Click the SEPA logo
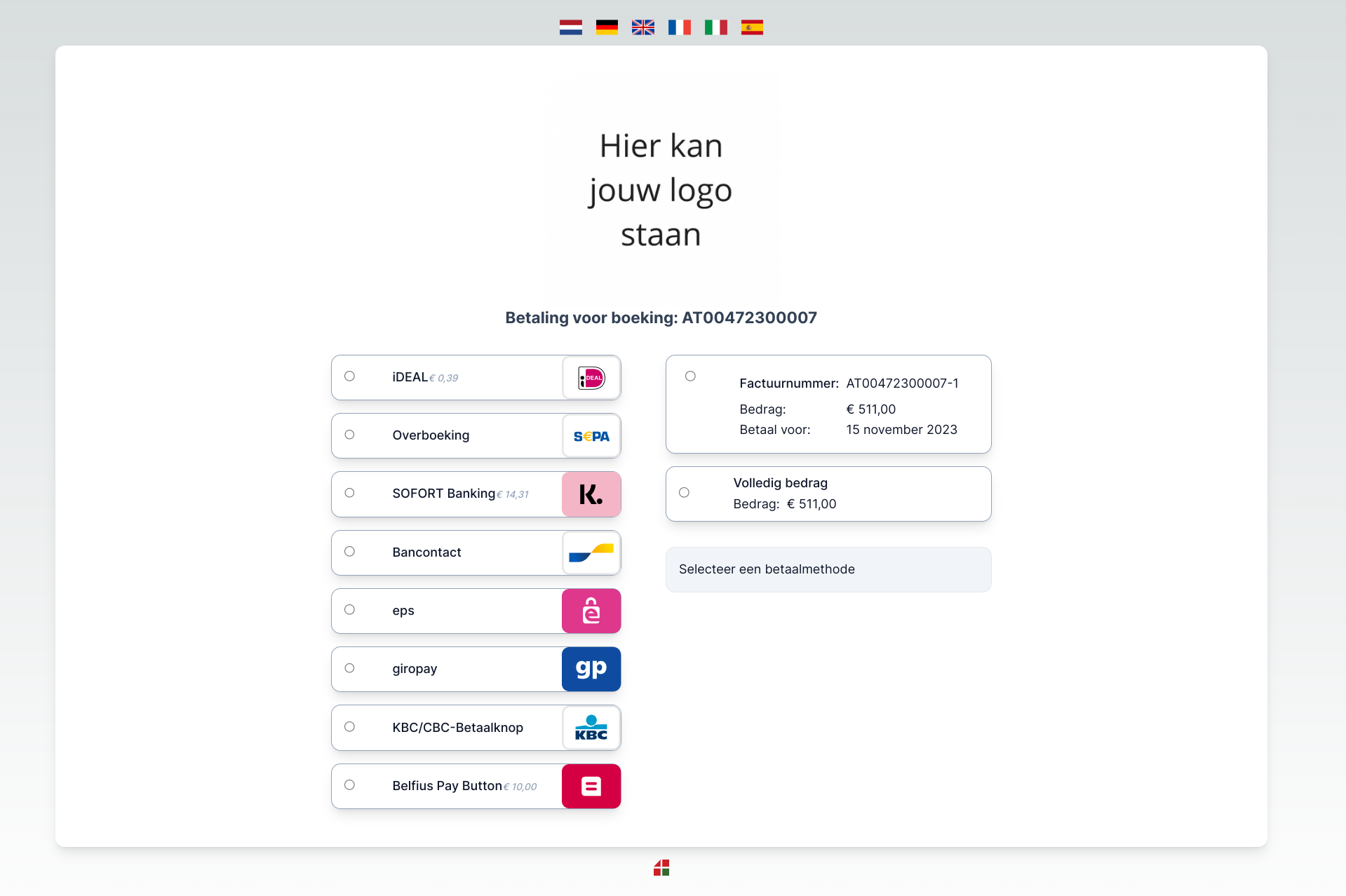The height and width of the screenshot is (896, 1346). (x=591, y=436)
